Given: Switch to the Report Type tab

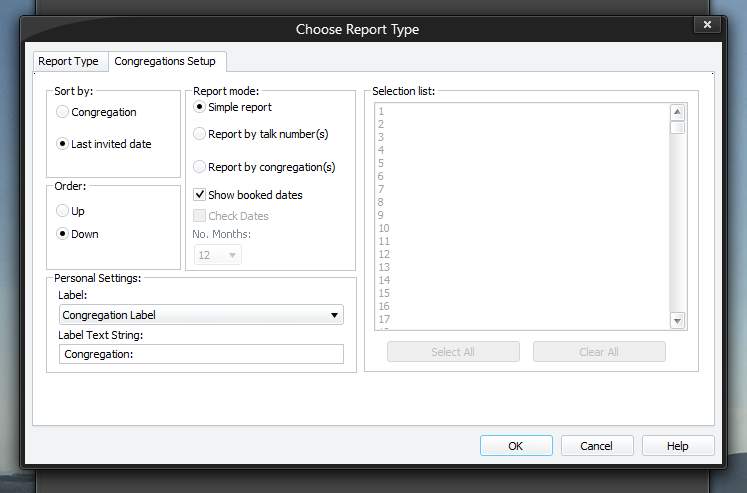Looking at the screenshot, I should pyautogui.click(x=68, y=61).
